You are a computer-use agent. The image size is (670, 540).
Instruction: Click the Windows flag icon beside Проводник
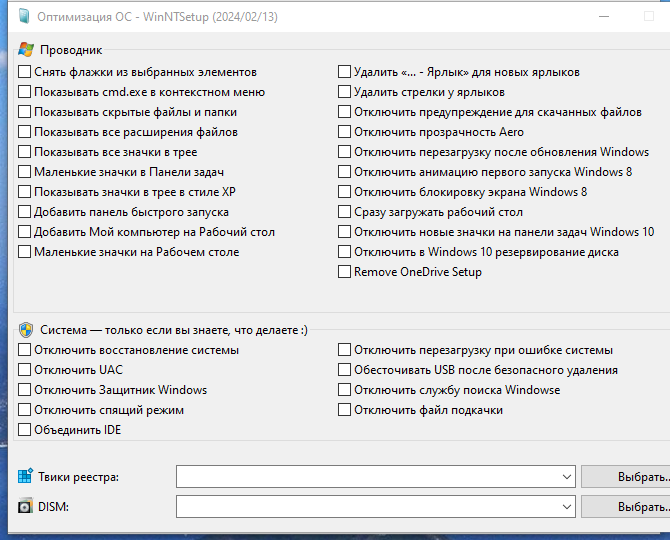point(26,50)
